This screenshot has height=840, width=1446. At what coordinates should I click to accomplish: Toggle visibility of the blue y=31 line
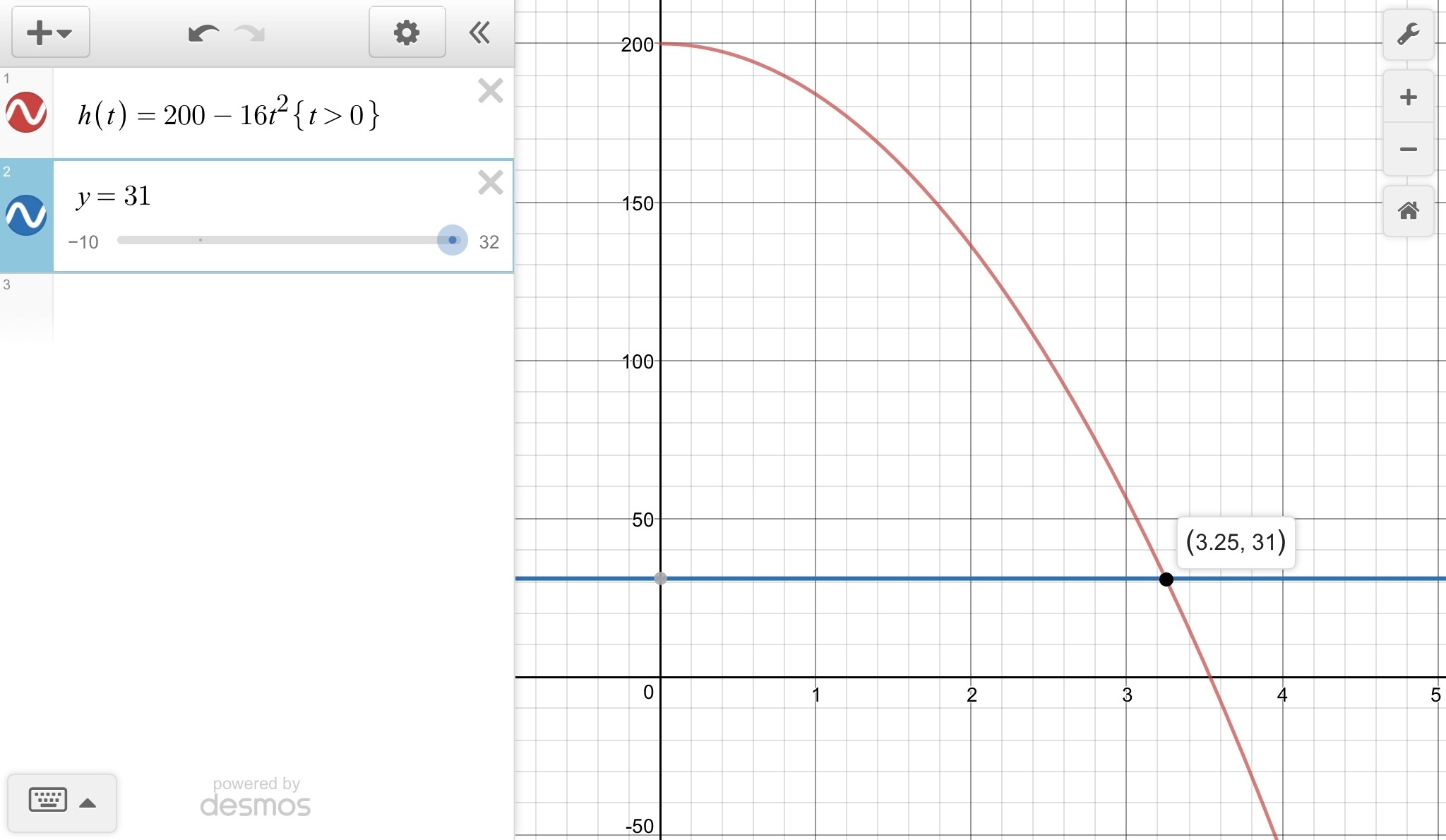pos(26,215)
